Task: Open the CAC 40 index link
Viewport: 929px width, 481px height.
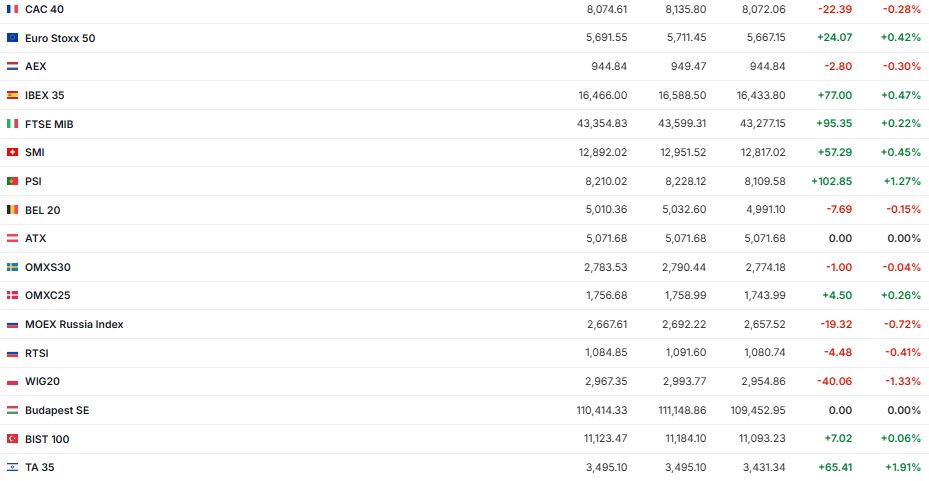Action: pos(44,9)
